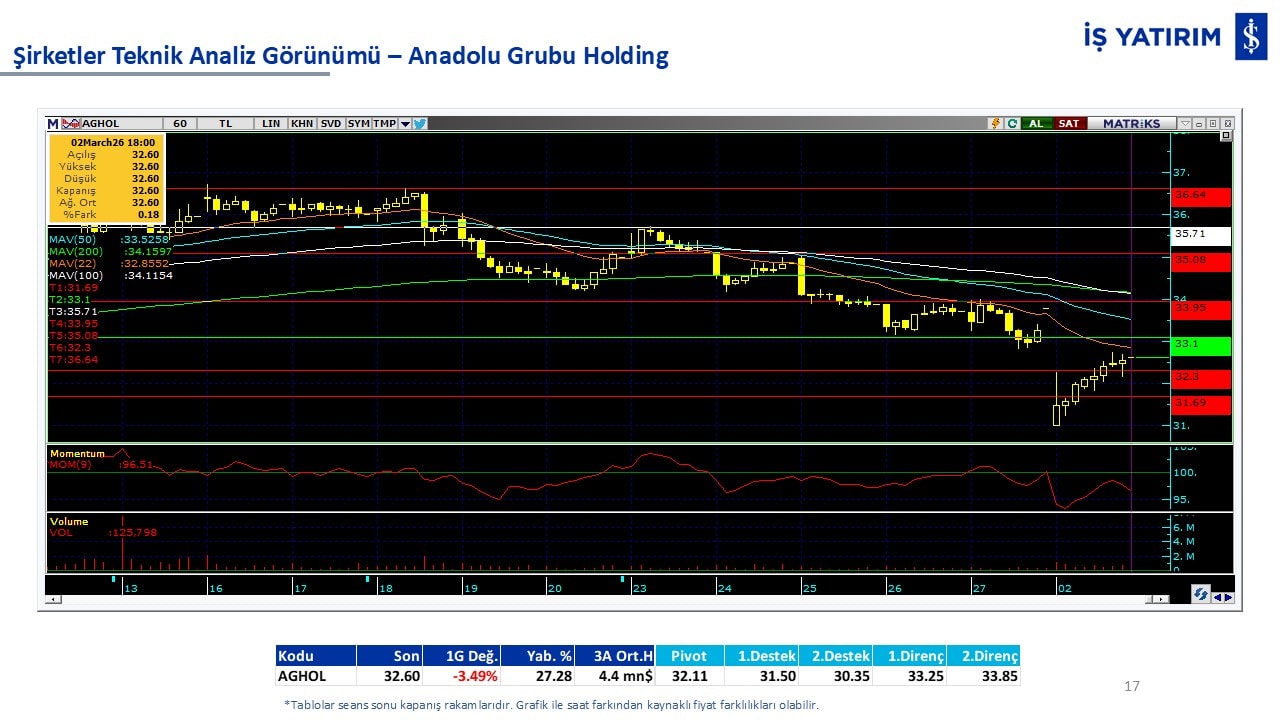
Task: Click the green 33.1 price level label
Action: [x=1201, y=345]
